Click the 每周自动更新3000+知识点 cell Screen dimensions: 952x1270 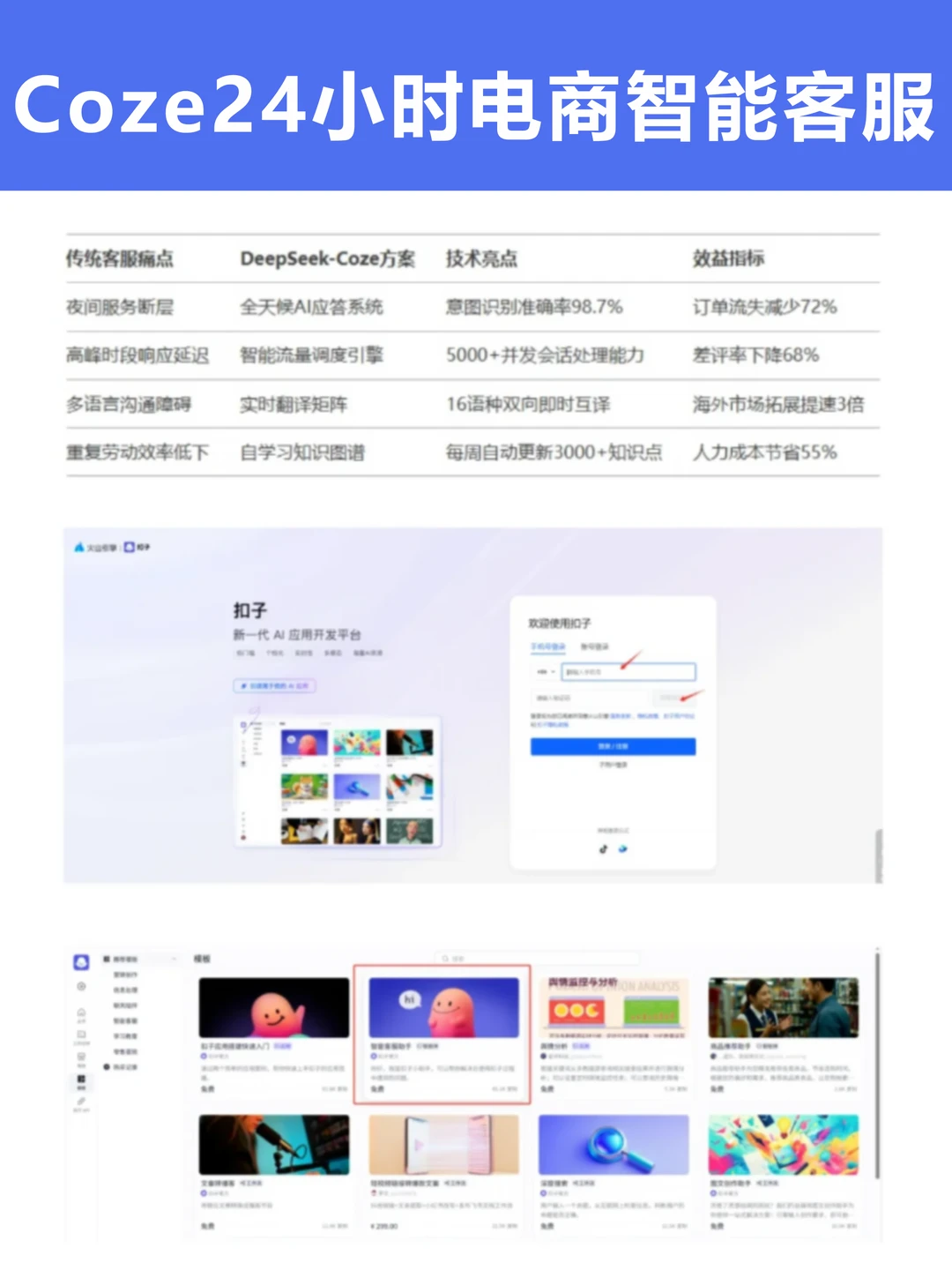coord(554,452)
